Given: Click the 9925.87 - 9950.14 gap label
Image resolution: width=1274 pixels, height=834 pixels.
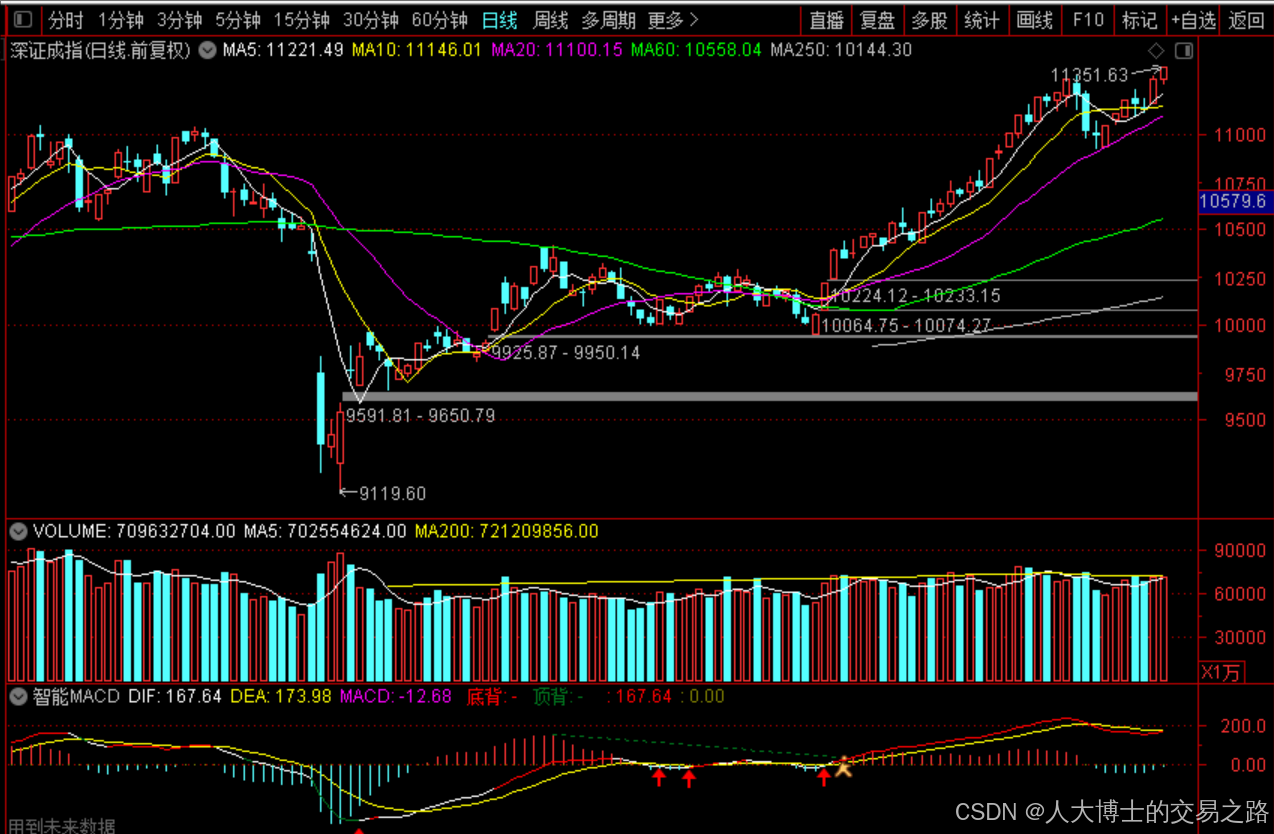Looking at the screenshot, I should point(565,353).
